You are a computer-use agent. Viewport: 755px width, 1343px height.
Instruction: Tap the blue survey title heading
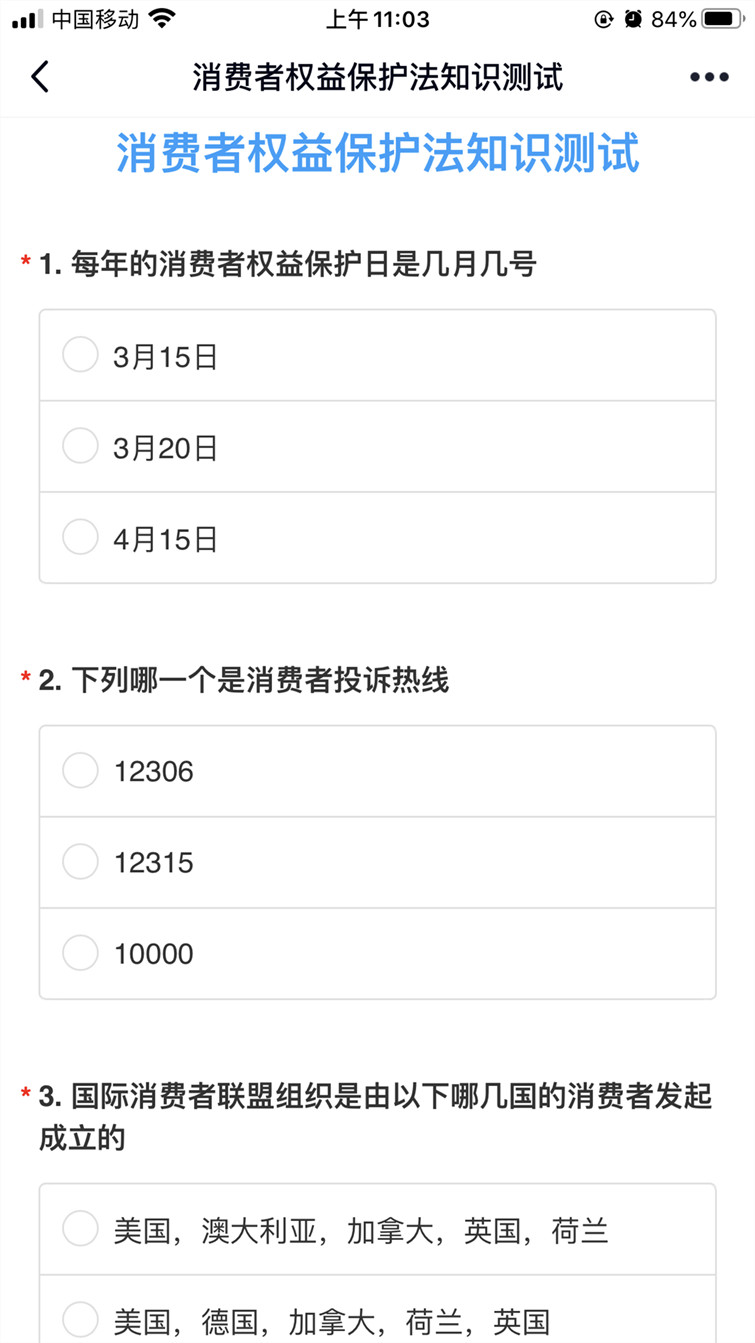point(378,154)
